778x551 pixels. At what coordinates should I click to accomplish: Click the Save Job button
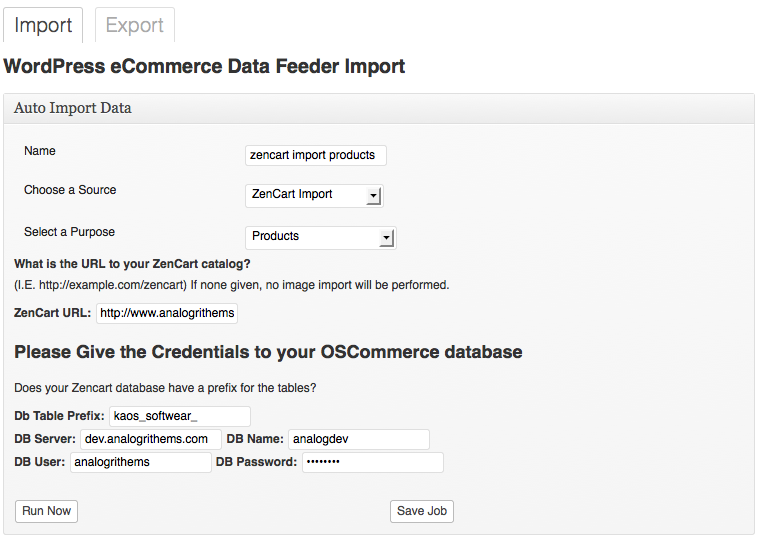(x=421, y=511)
